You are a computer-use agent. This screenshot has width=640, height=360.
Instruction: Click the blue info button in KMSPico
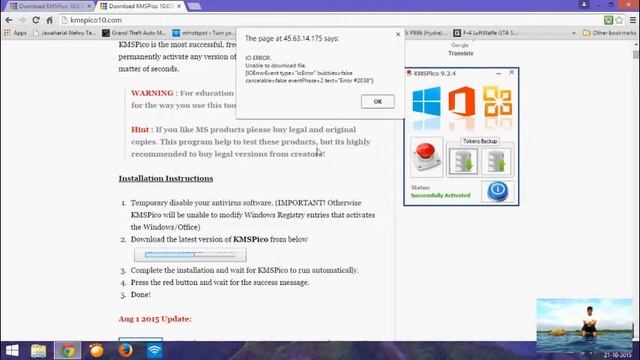[498, 191]
